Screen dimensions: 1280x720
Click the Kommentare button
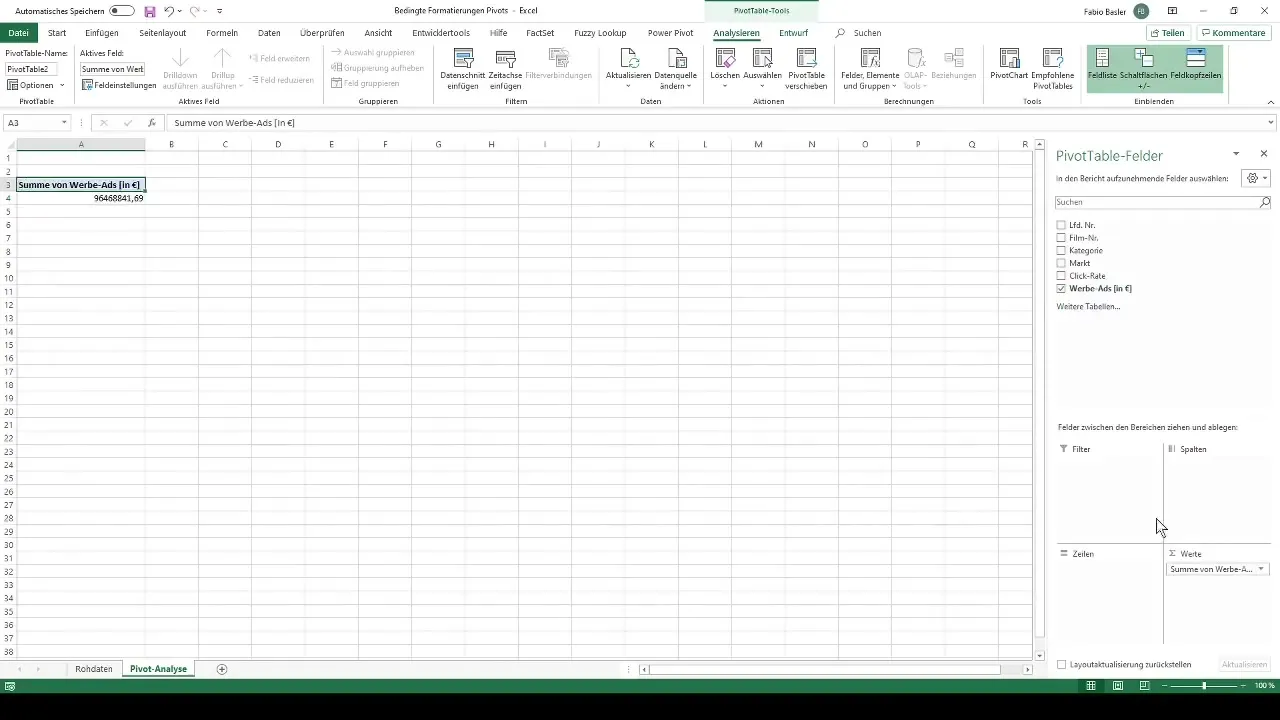click(x=1233, y=33)
